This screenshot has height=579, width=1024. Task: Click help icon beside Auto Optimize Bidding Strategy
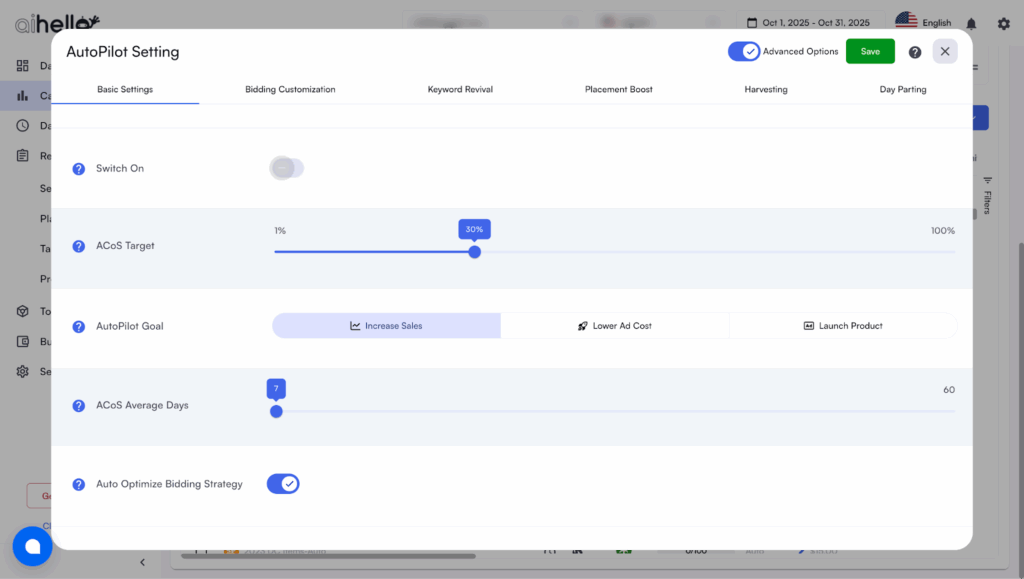(x=79, y=484)
